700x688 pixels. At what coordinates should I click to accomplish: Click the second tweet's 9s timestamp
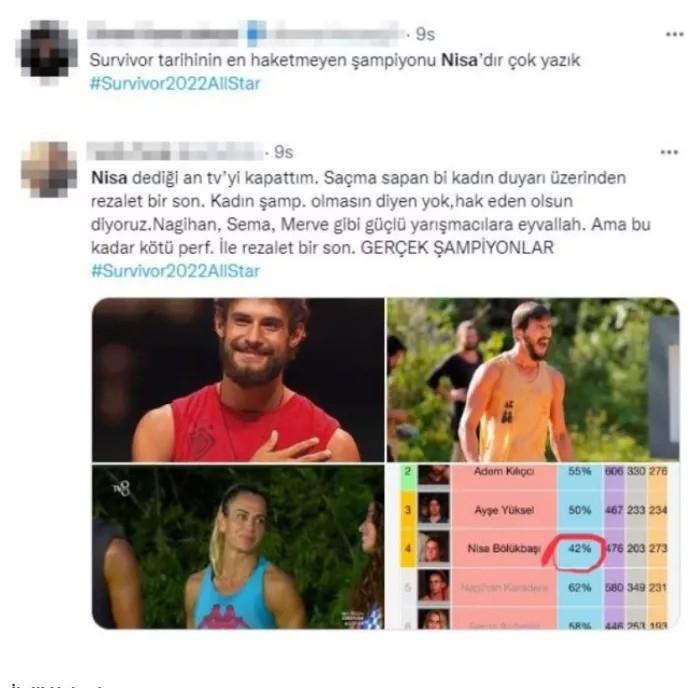283,152
